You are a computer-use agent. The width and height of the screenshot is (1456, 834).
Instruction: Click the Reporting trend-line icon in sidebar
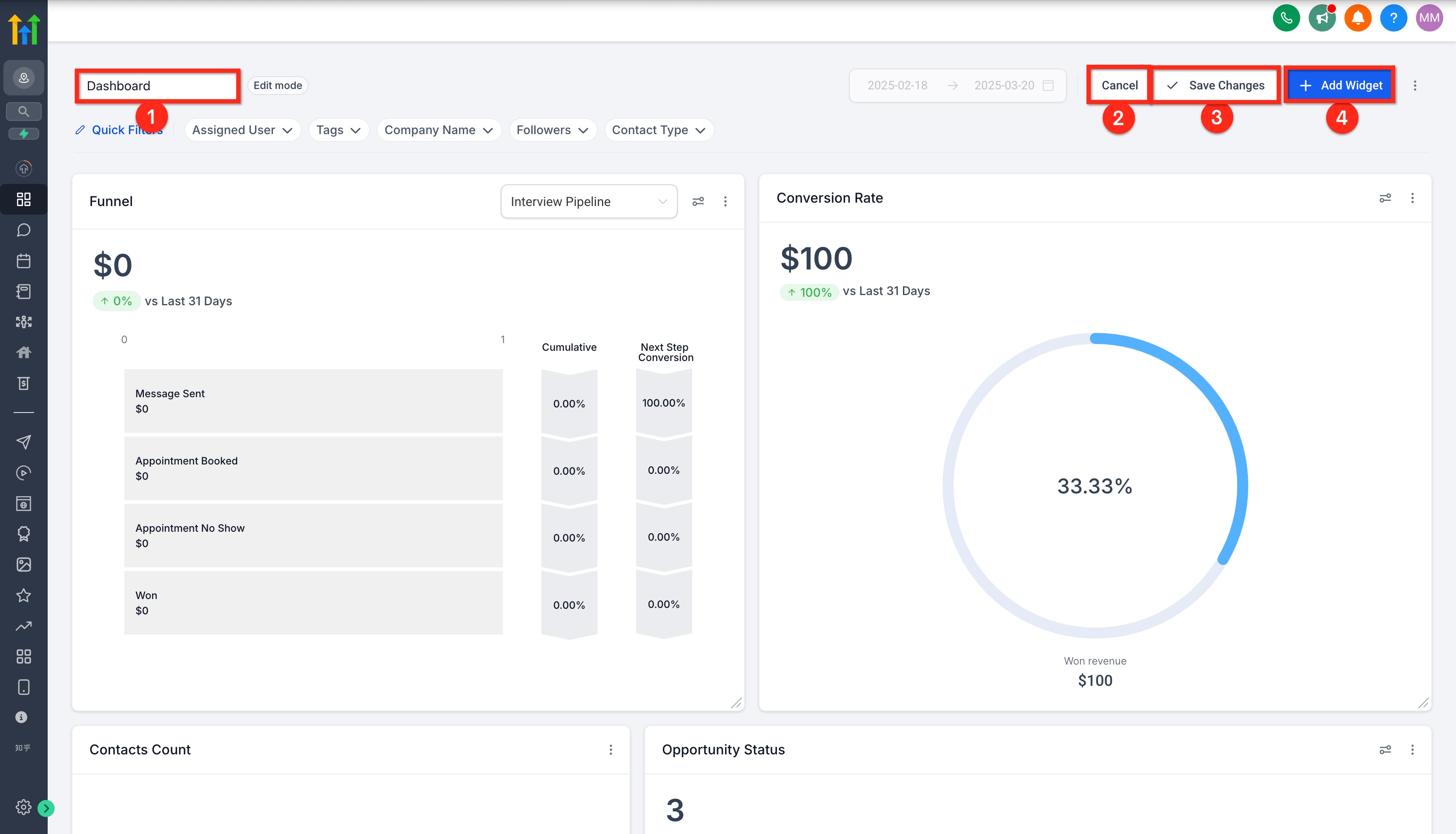click(23, 625)
